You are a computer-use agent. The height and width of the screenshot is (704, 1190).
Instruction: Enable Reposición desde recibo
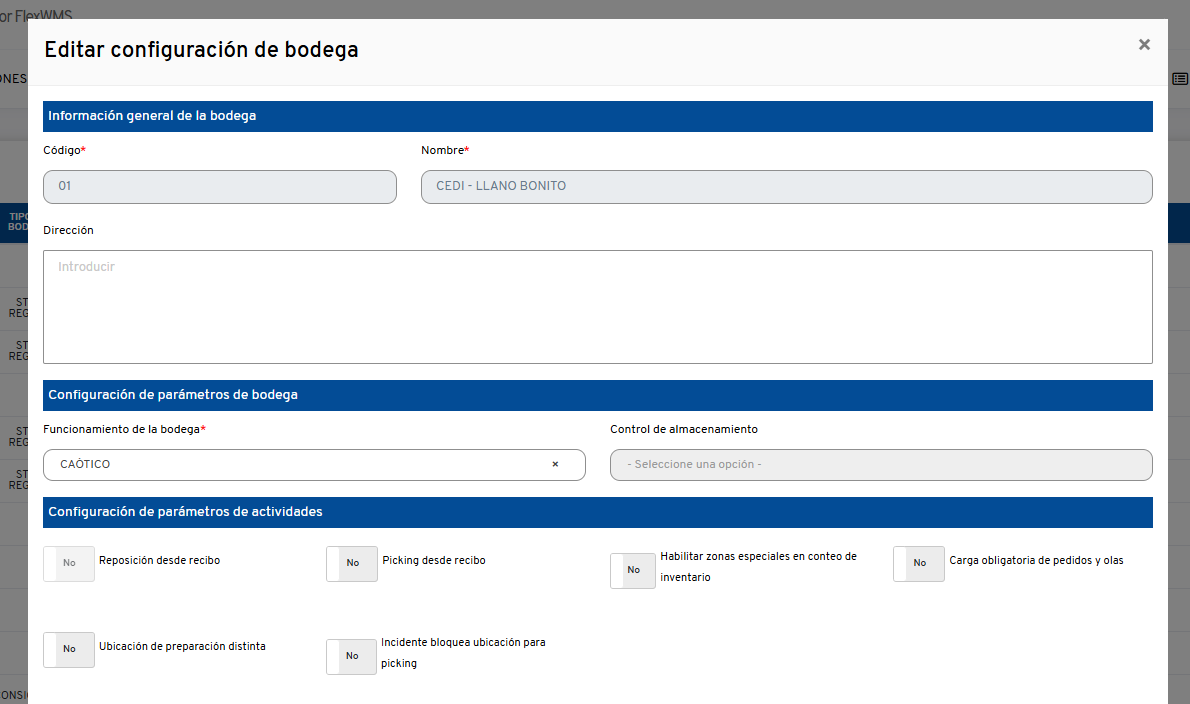pos(68,563)
